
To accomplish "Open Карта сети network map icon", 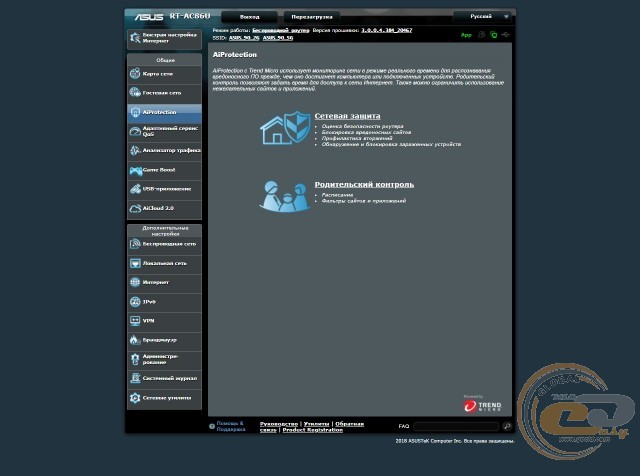I will point(135,73).
